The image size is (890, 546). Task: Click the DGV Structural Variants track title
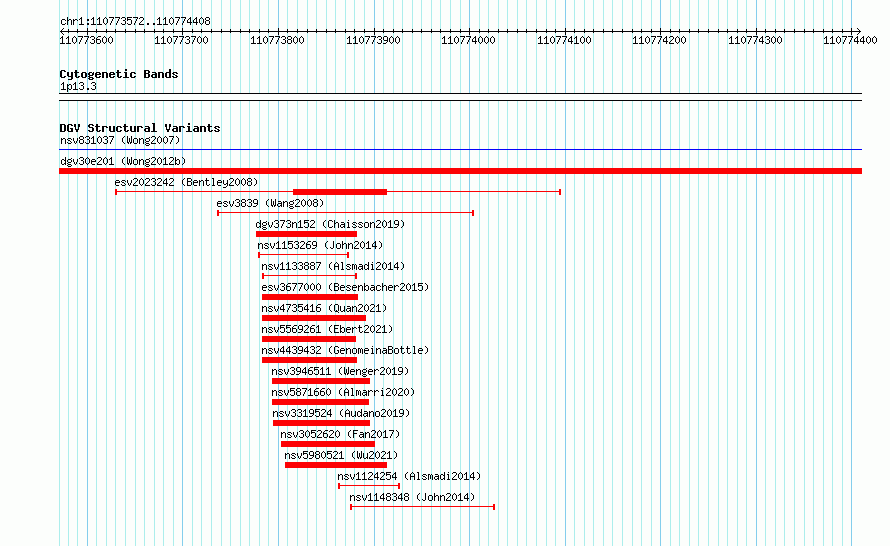pyautogui.click(x=140, y=128)
